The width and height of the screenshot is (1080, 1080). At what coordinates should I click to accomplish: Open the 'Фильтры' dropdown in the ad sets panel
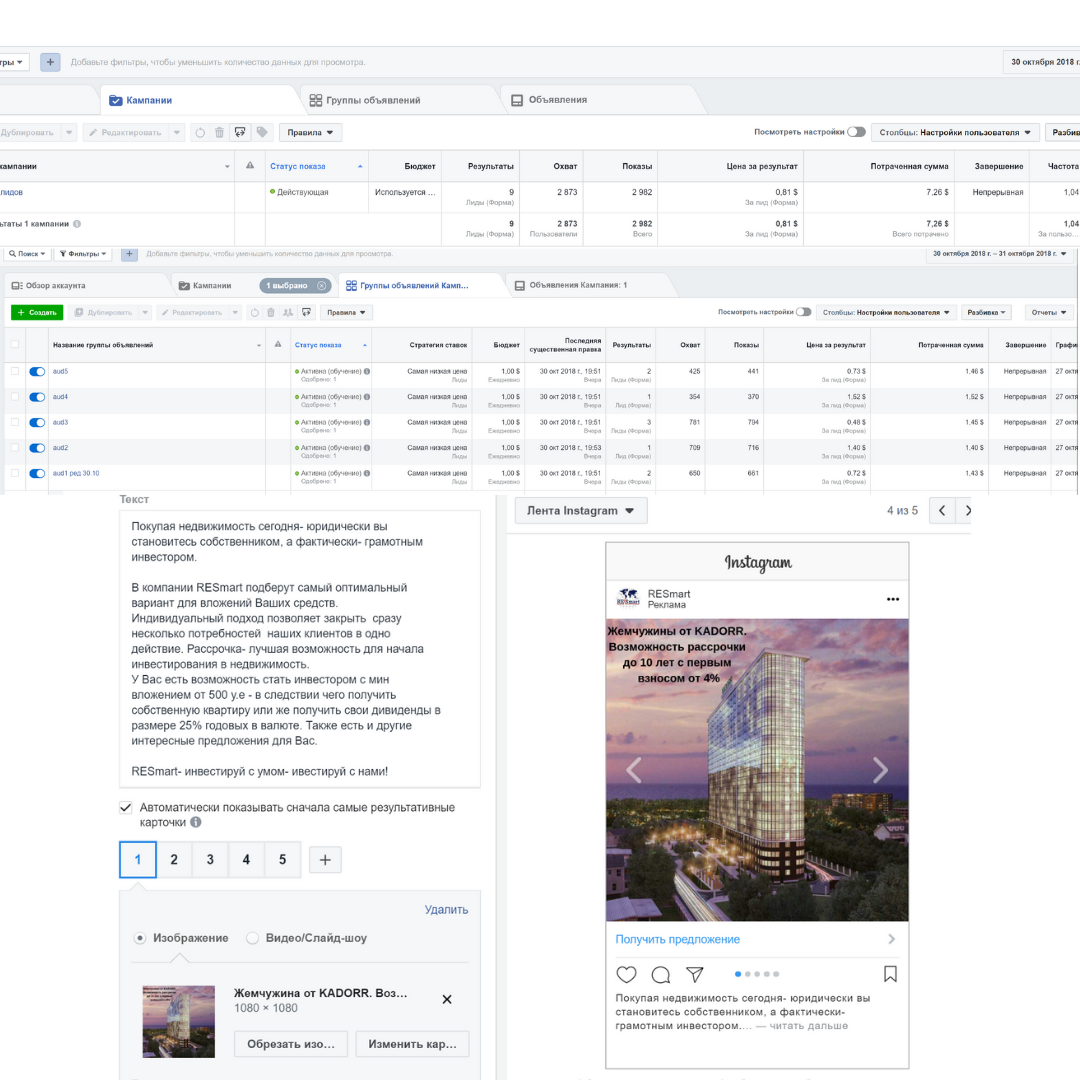coord(83,254)
